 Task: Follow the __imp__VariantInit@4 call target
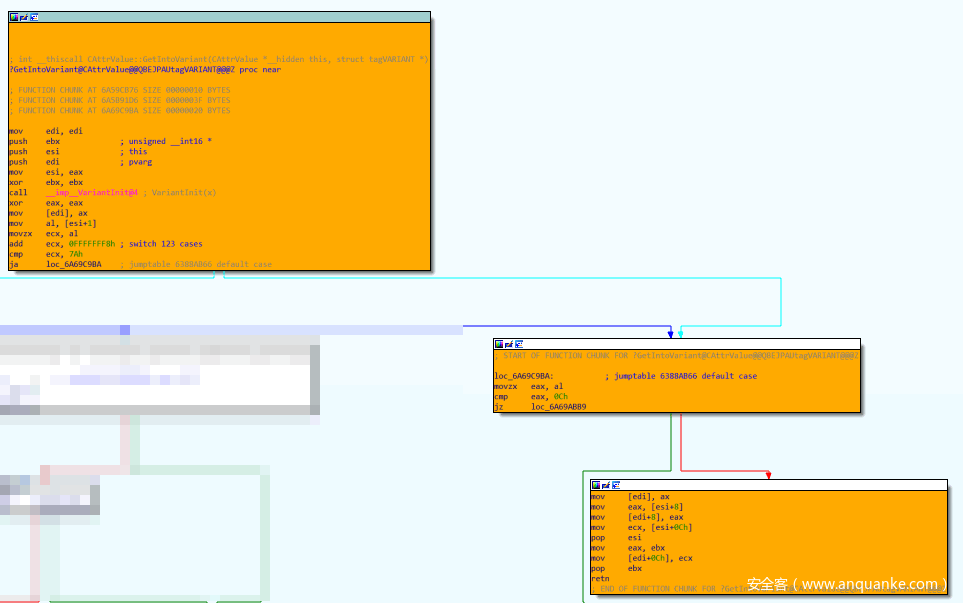[x=92, y=193]
